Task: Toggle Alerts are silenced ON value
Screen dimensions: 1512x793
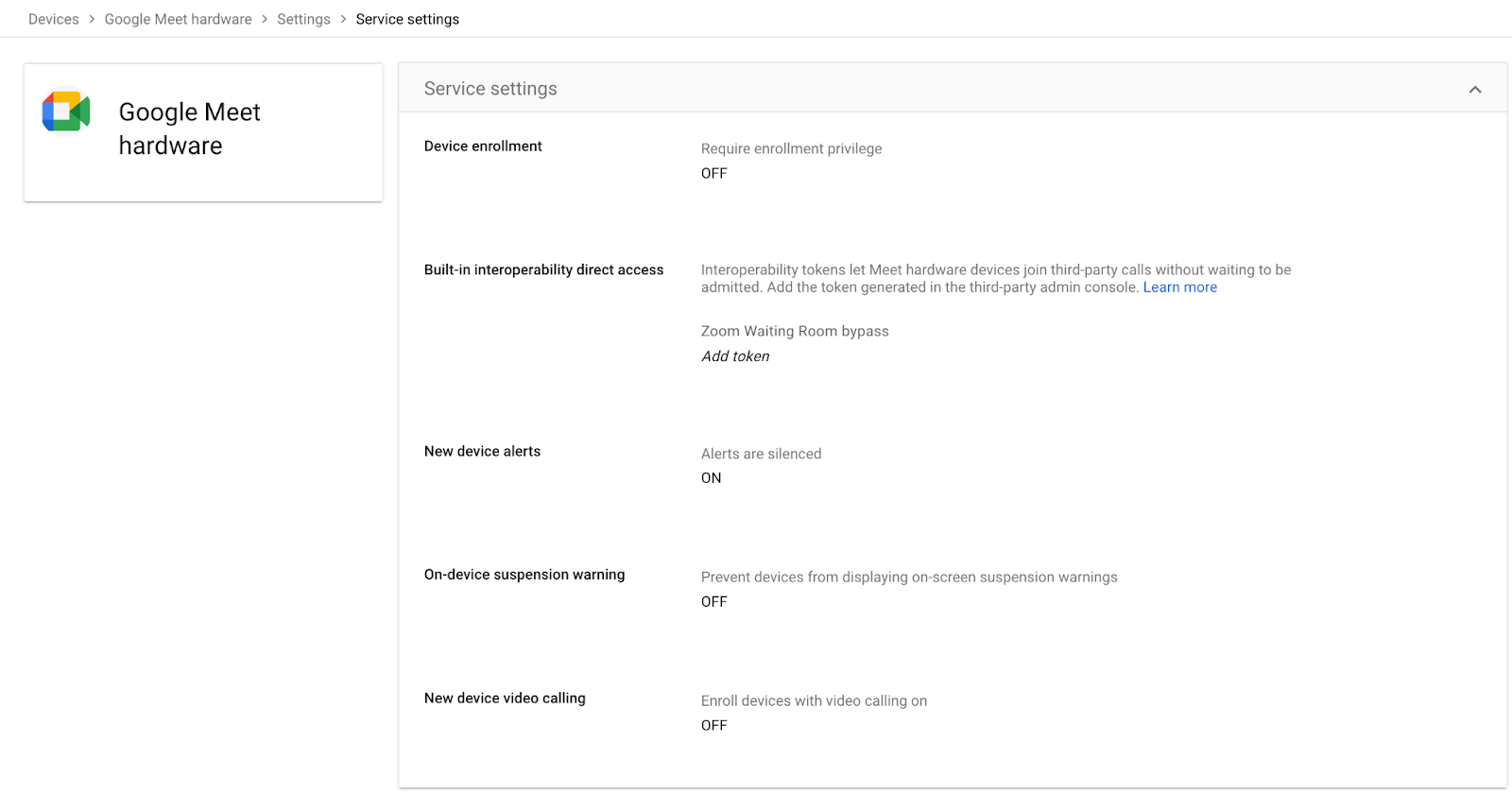Action: 712,478
